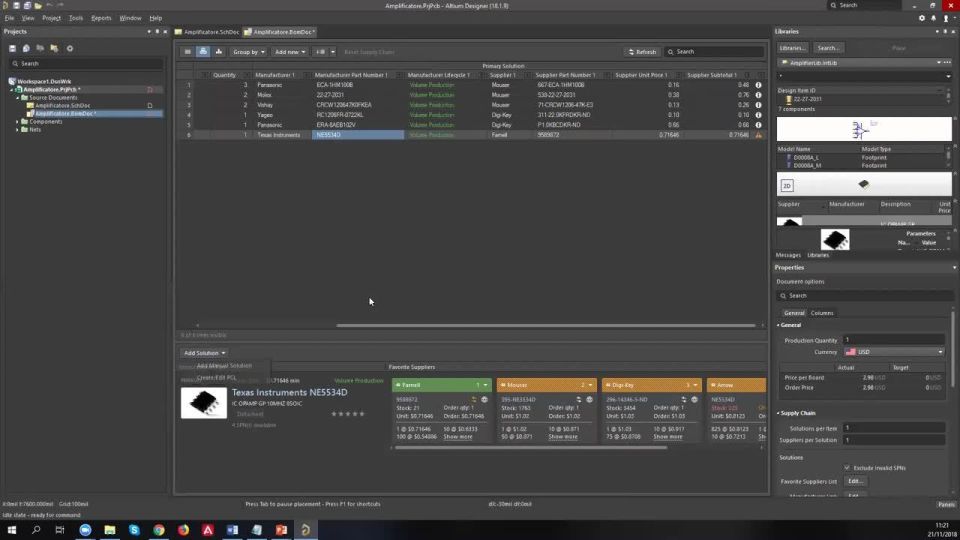Click the BOM table horizontal scrollbar

(546, 326)
